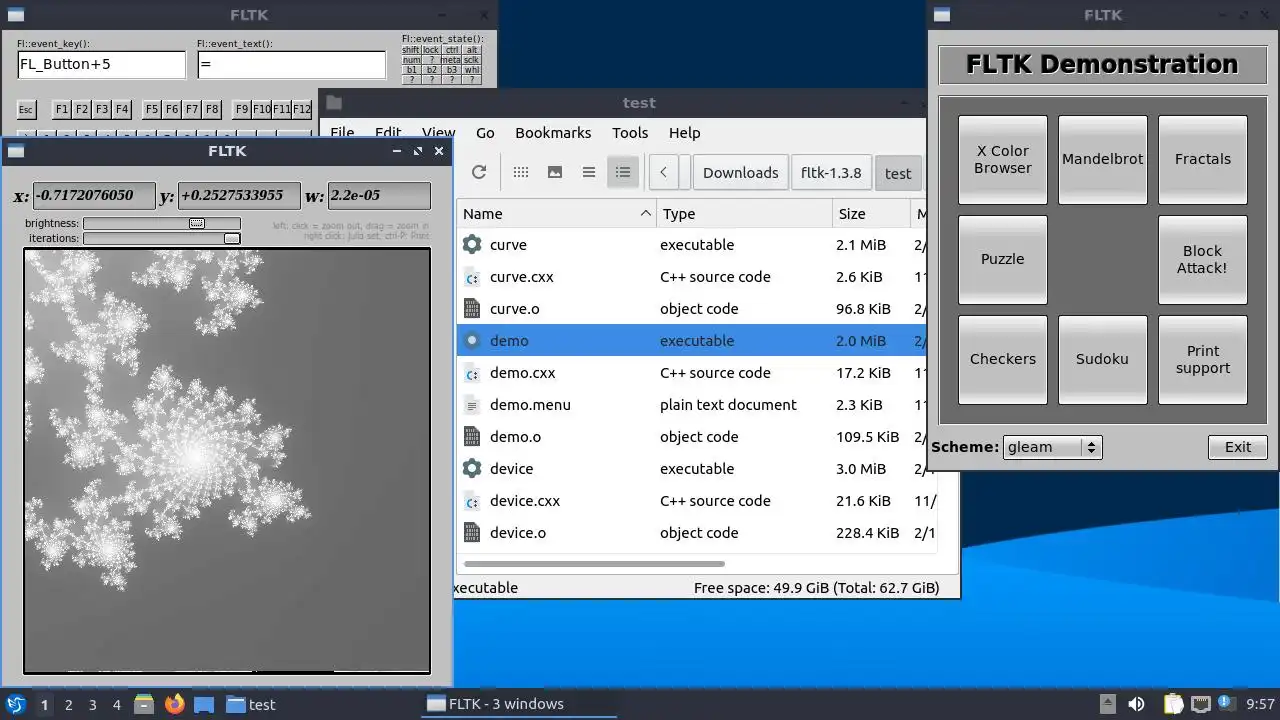This screenshot has width=1280, height=720.
Task: Open the clipboard manager tray icon
Action: click(x=1173, y=704)
